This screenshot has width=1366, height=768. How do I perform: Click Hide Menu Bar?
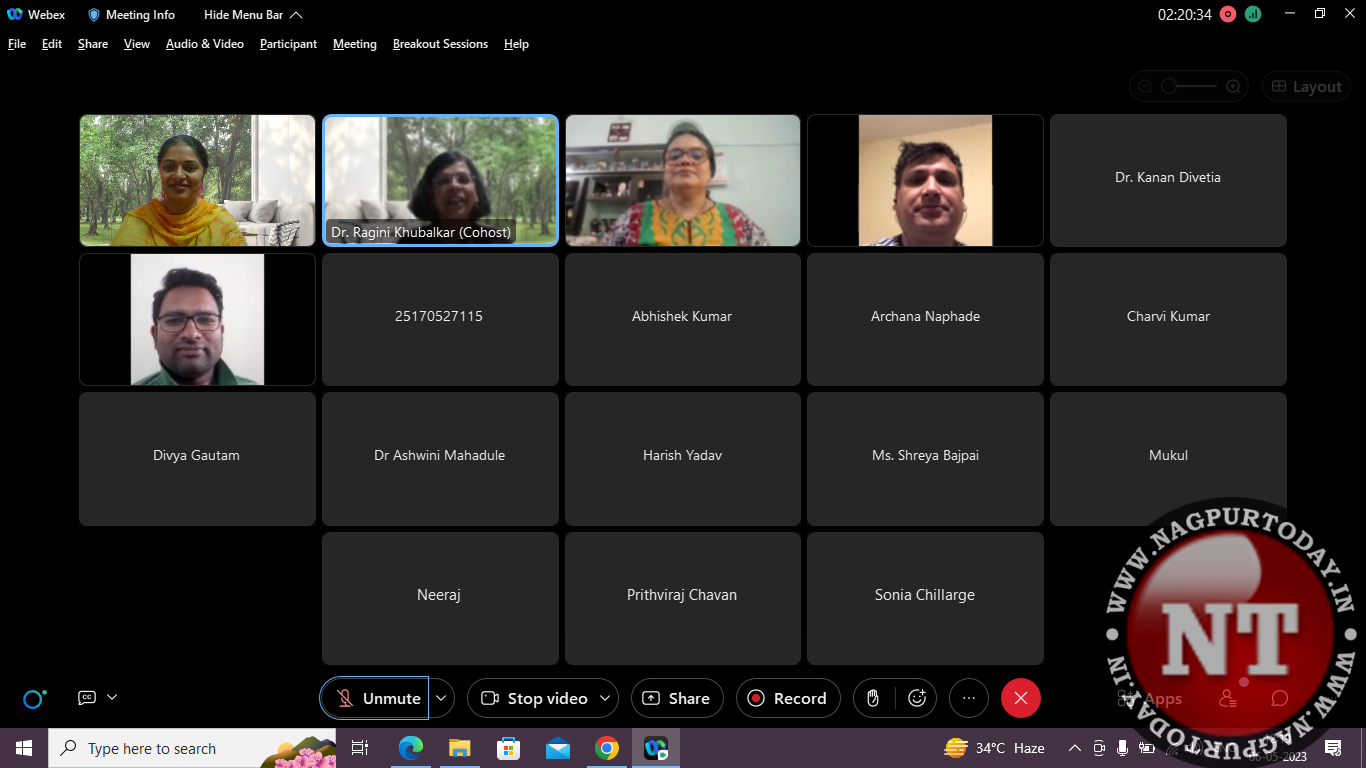click(253, 15)
